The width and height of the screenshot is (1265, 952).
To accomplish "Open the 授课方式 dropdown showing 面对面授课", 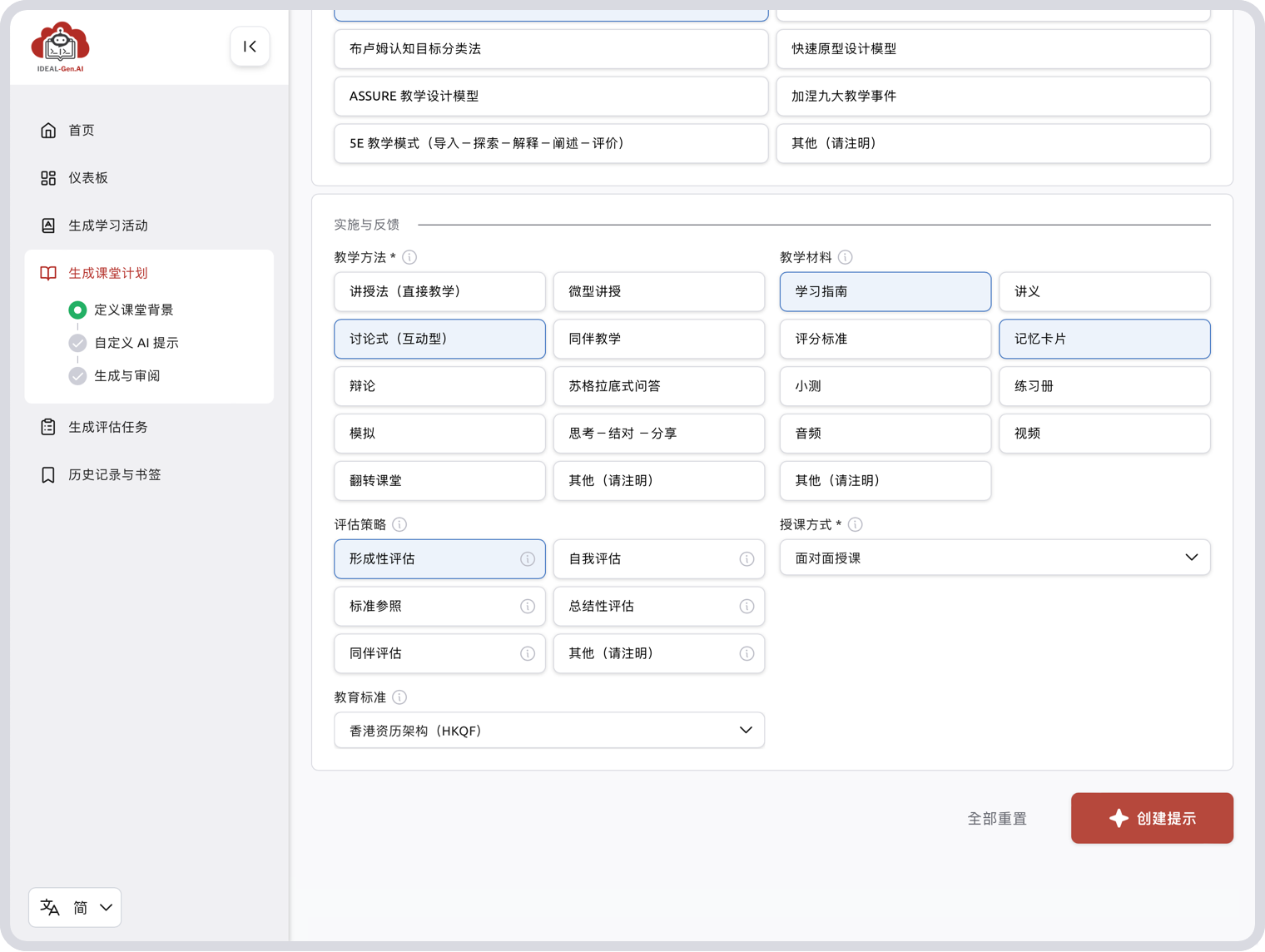I will pyautogui.click(x=995, y=558).
